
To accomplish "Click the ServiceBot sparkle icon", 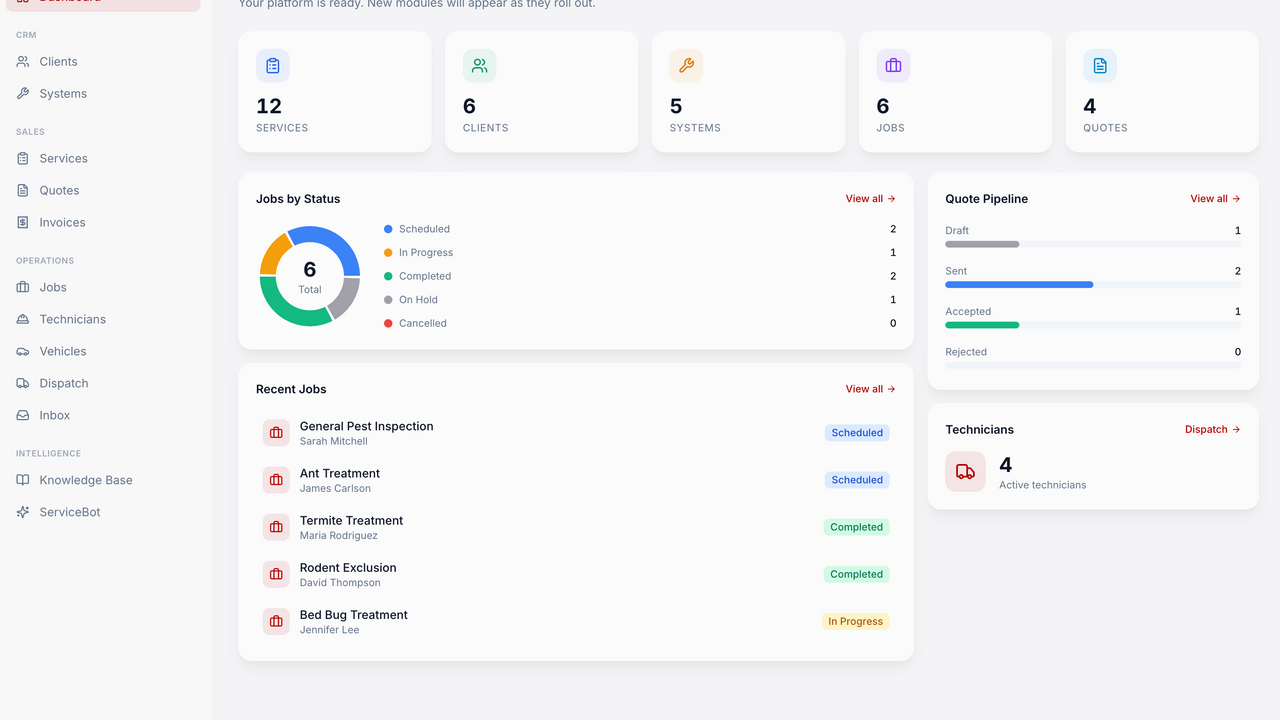I will (x=23, y=513).
